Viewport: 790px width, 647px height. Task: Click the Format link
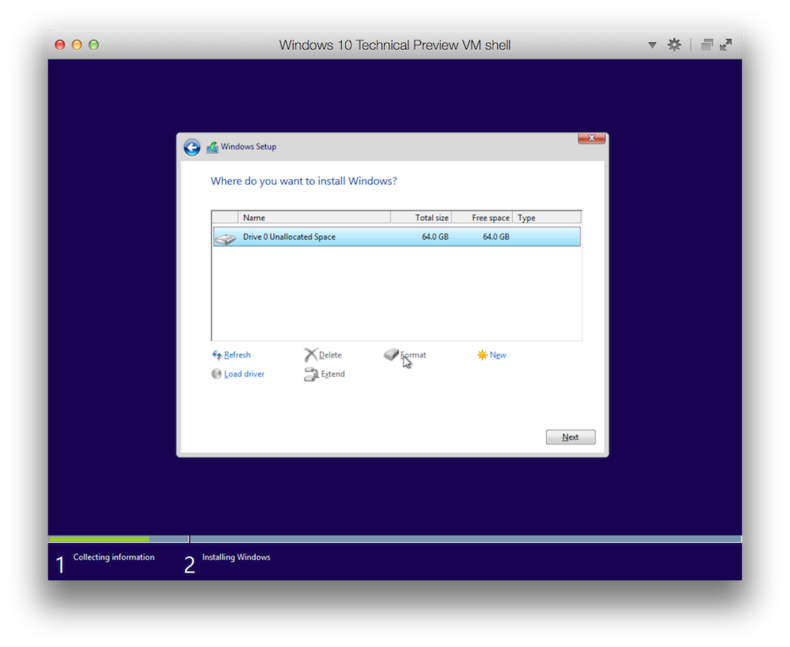click(413, 355)
